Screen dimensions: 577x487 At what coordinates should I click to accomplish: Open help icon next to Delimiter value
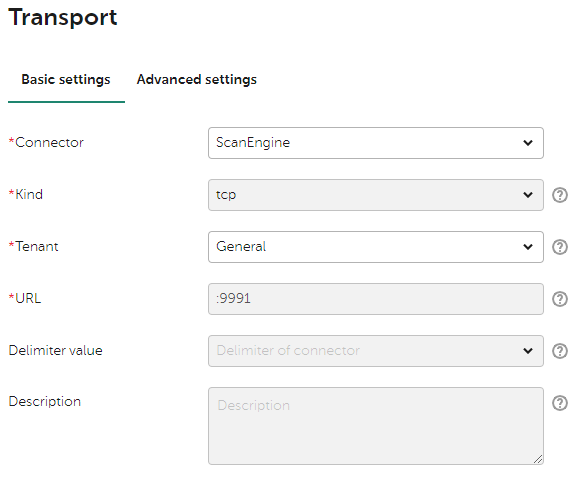[x=560, y=351]
